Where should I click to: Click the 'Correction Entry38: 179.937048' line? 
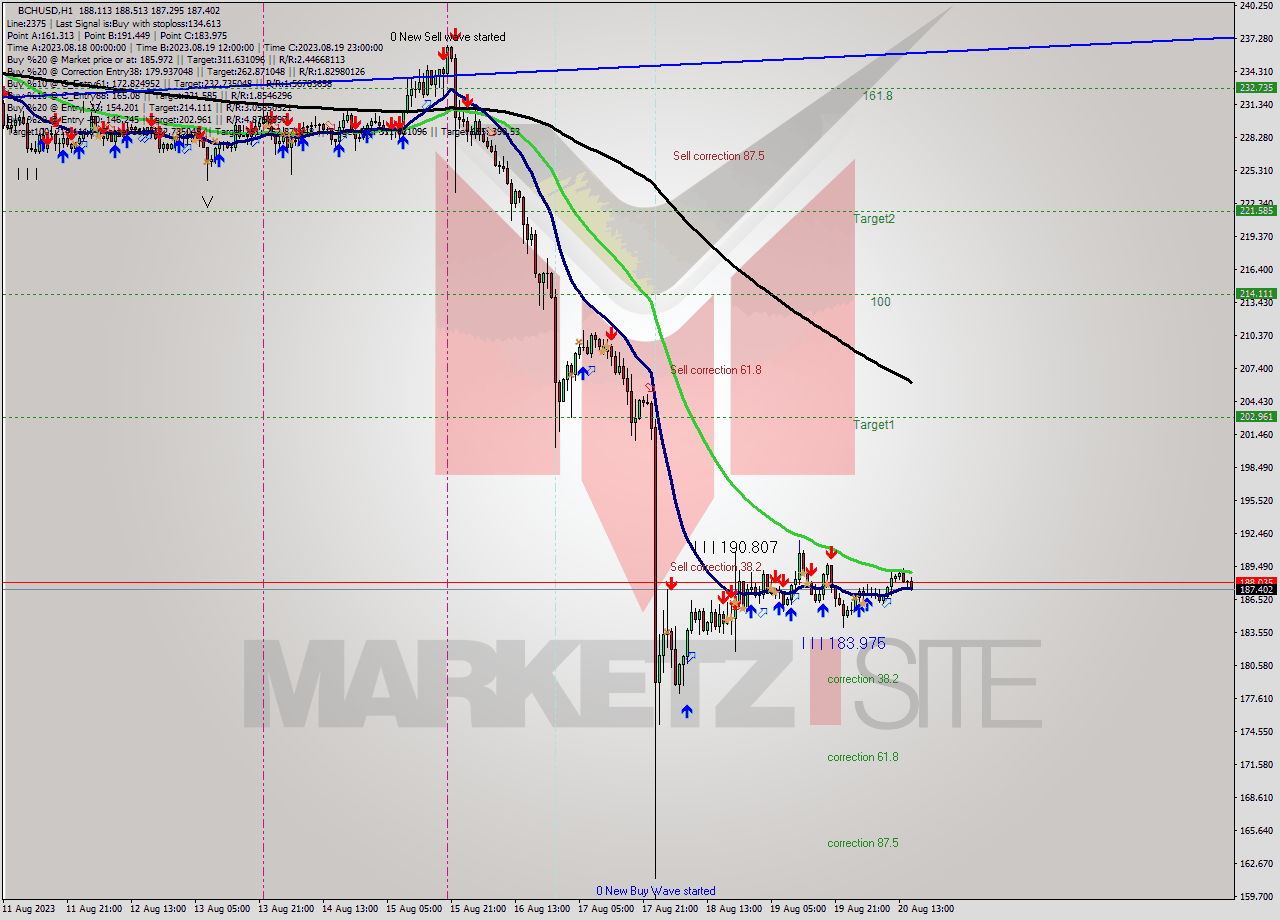[136, 72]
